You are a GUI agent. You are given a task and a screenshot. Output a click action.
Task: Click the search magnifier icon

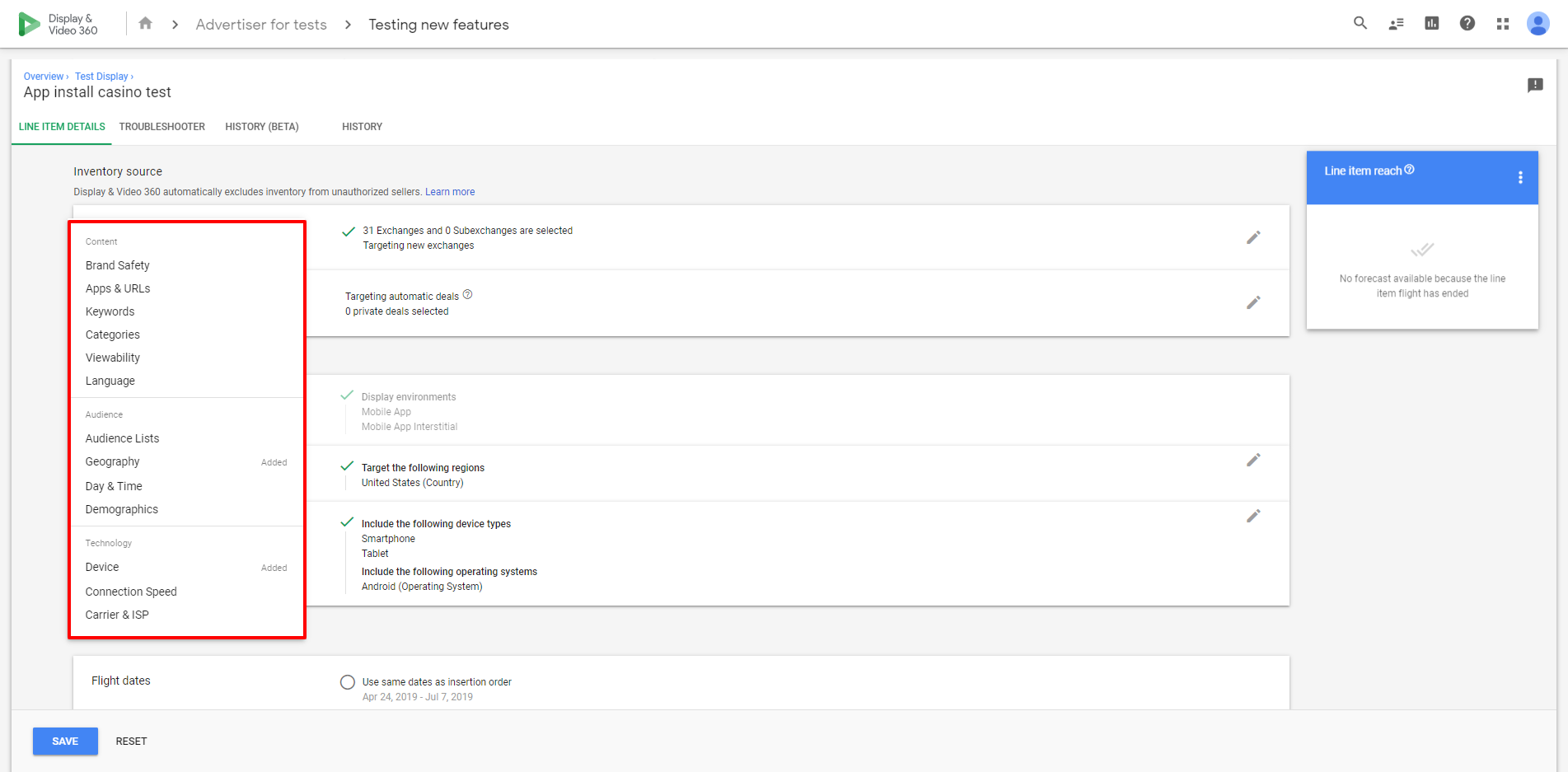tap(1360, 23)
